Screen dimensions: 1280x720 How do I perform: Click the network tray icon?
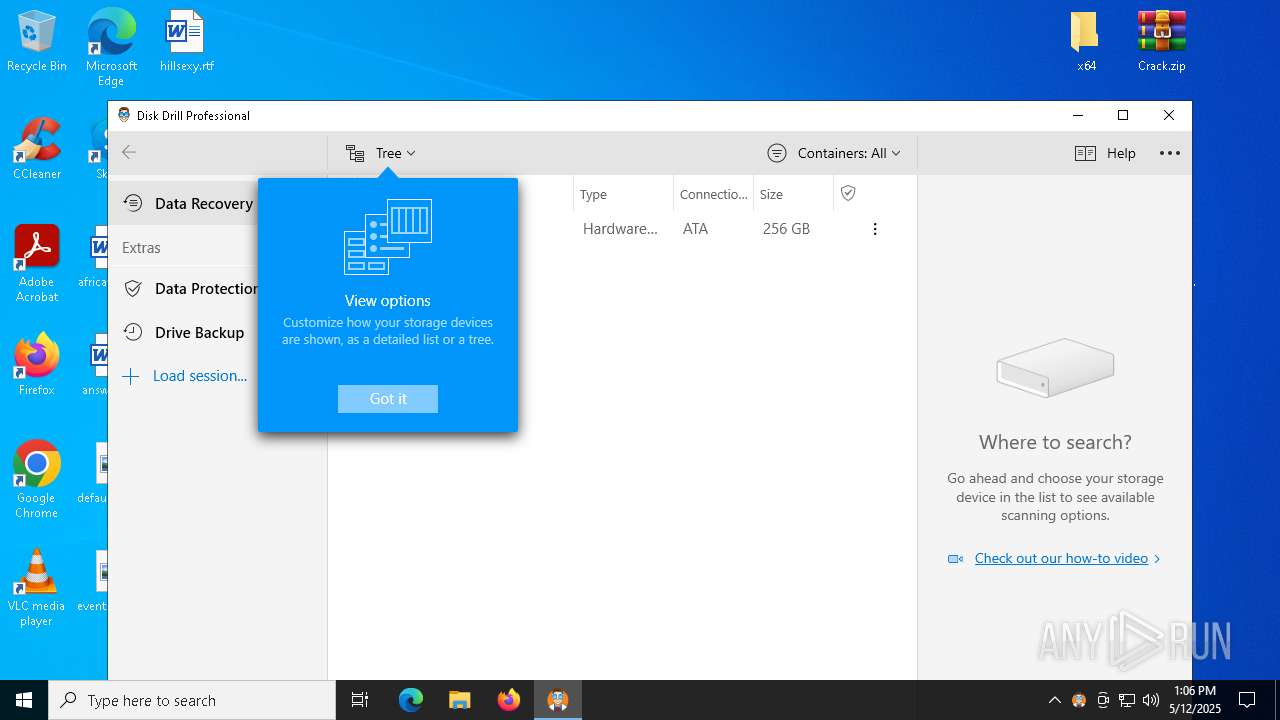pyautogui.click(x=1127, y=700)
